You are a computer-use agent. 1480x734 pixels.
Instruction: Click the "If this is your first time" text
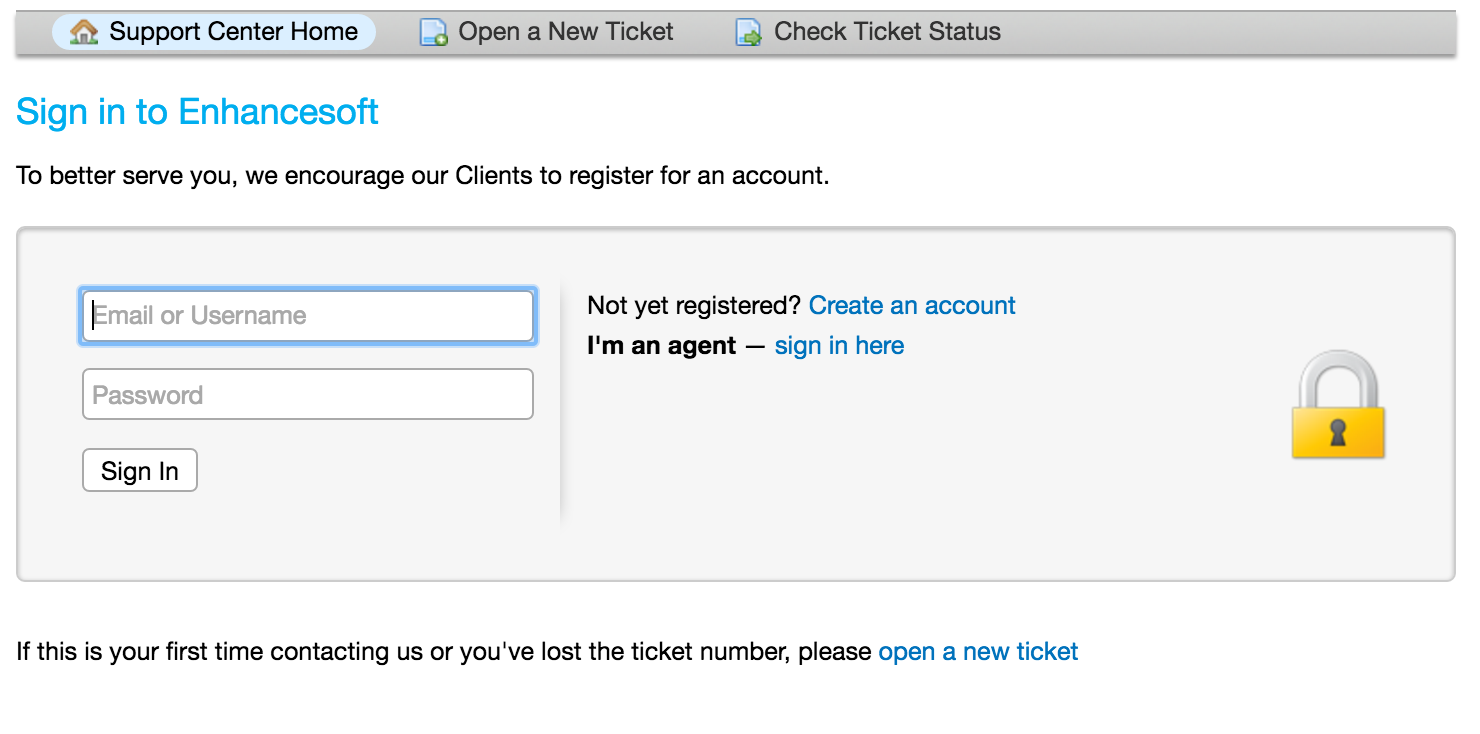pos(443,652)
